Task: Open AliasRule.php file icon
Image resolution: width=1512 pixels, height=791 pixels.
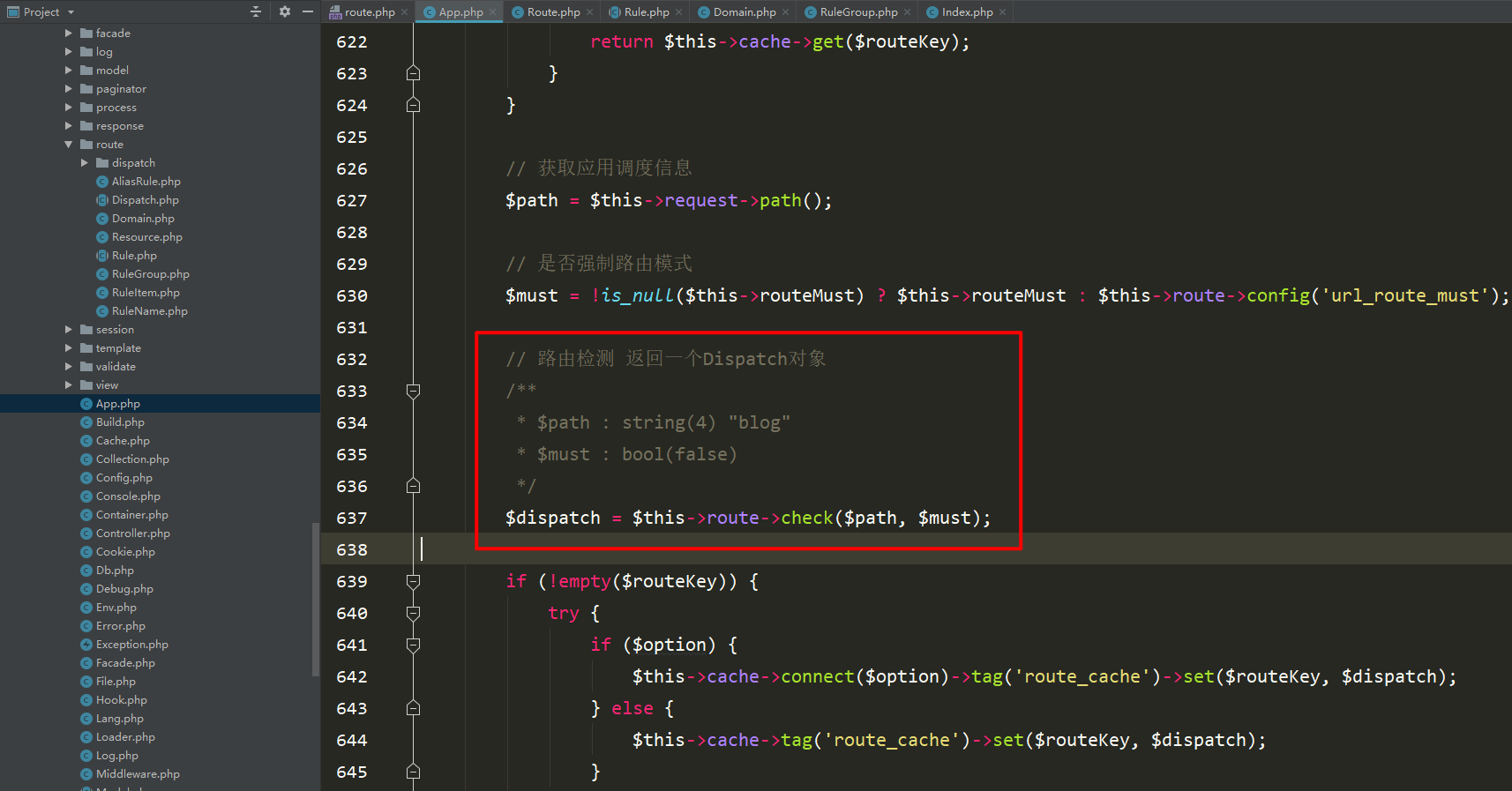Action: coord(102,181)
